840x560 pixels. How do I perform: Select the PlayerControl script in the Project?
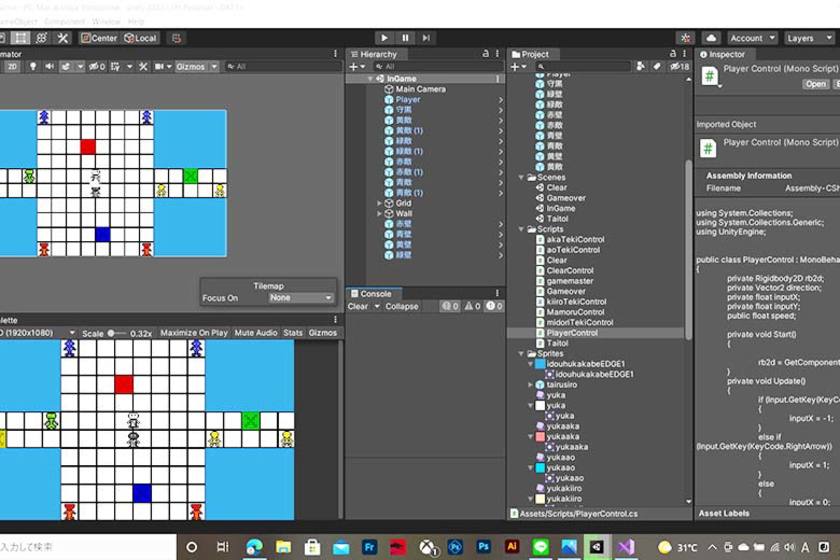(572, 333)
